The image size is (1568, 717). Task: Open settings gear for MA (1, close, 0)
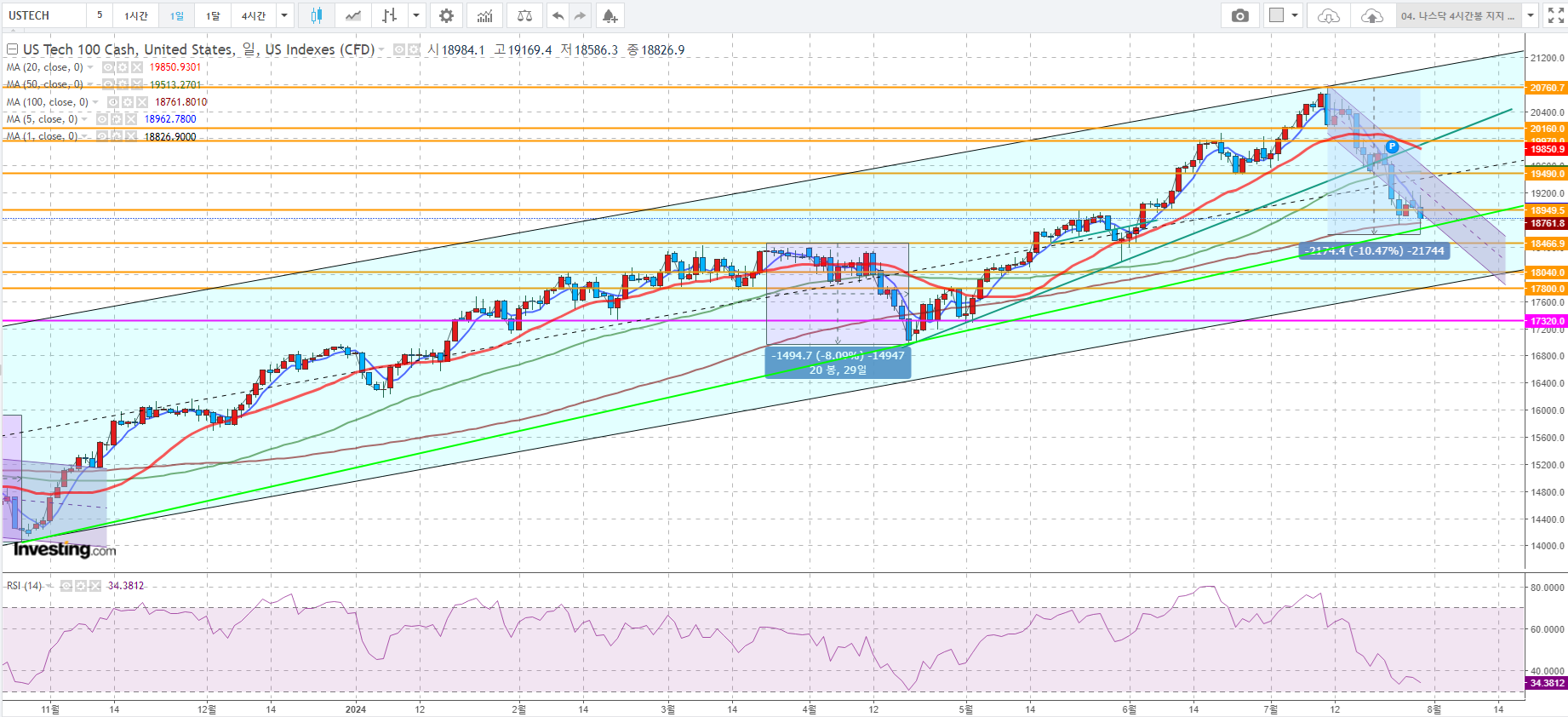[x=117, y=136]
